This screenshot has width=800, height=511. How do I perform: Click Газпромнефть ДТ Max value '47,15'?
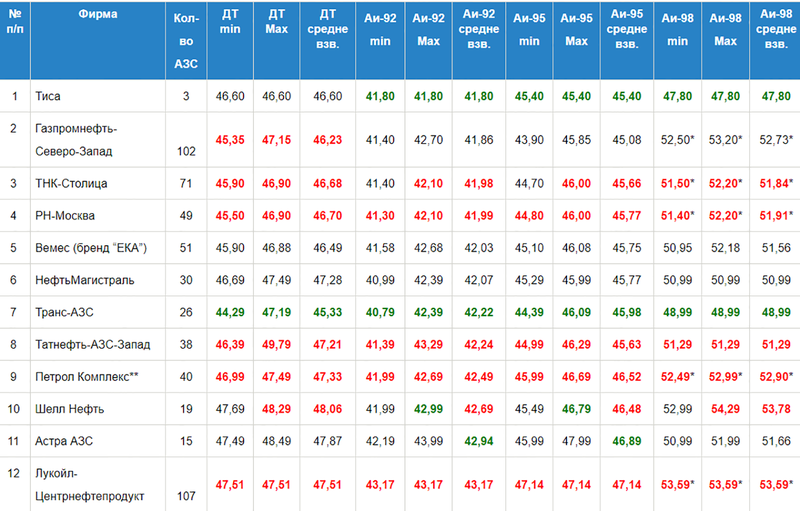tap(277, 140)
